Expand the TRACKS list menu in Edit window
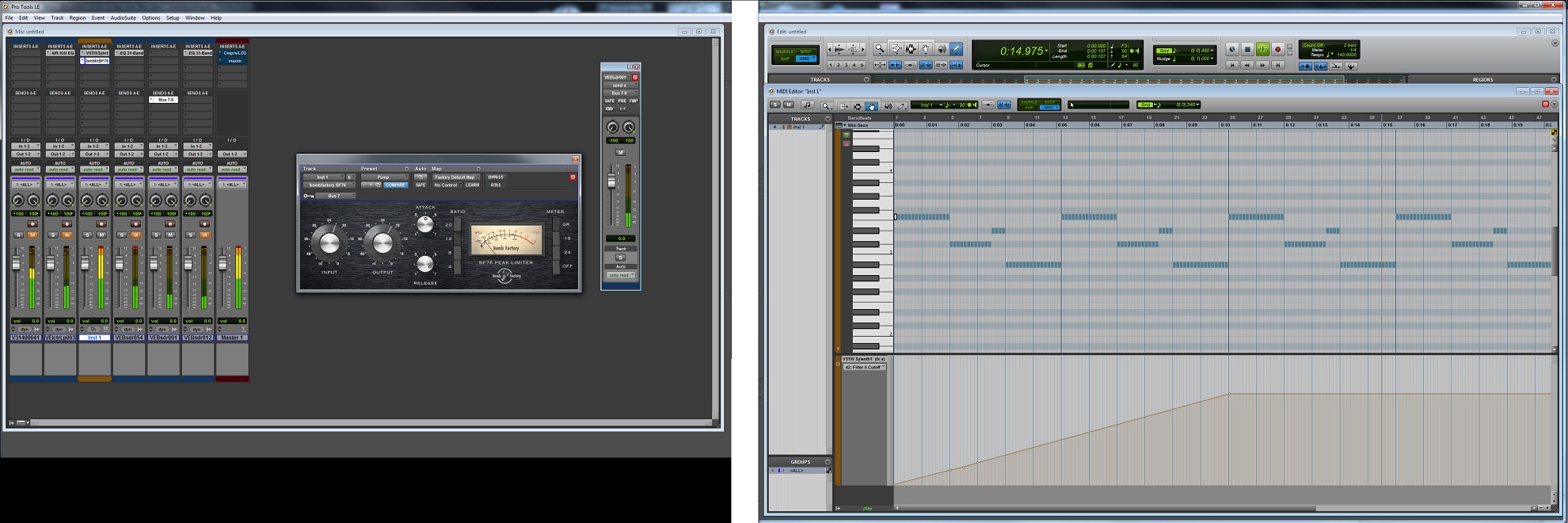Screen dimensions: 1568x523 click(866, 79)
